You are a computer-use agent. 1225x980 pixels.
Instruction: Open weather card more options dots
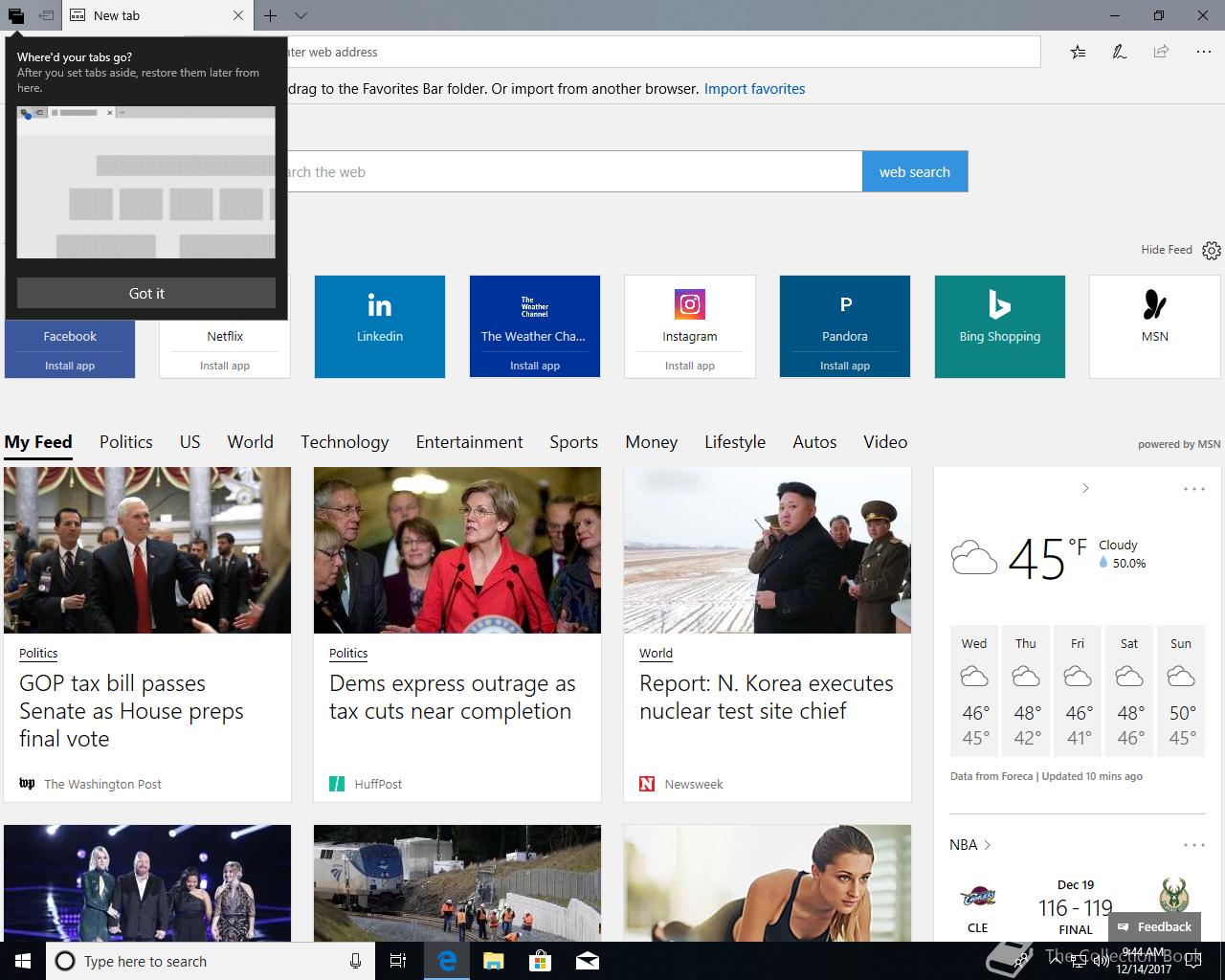(x=1194, y=489)
